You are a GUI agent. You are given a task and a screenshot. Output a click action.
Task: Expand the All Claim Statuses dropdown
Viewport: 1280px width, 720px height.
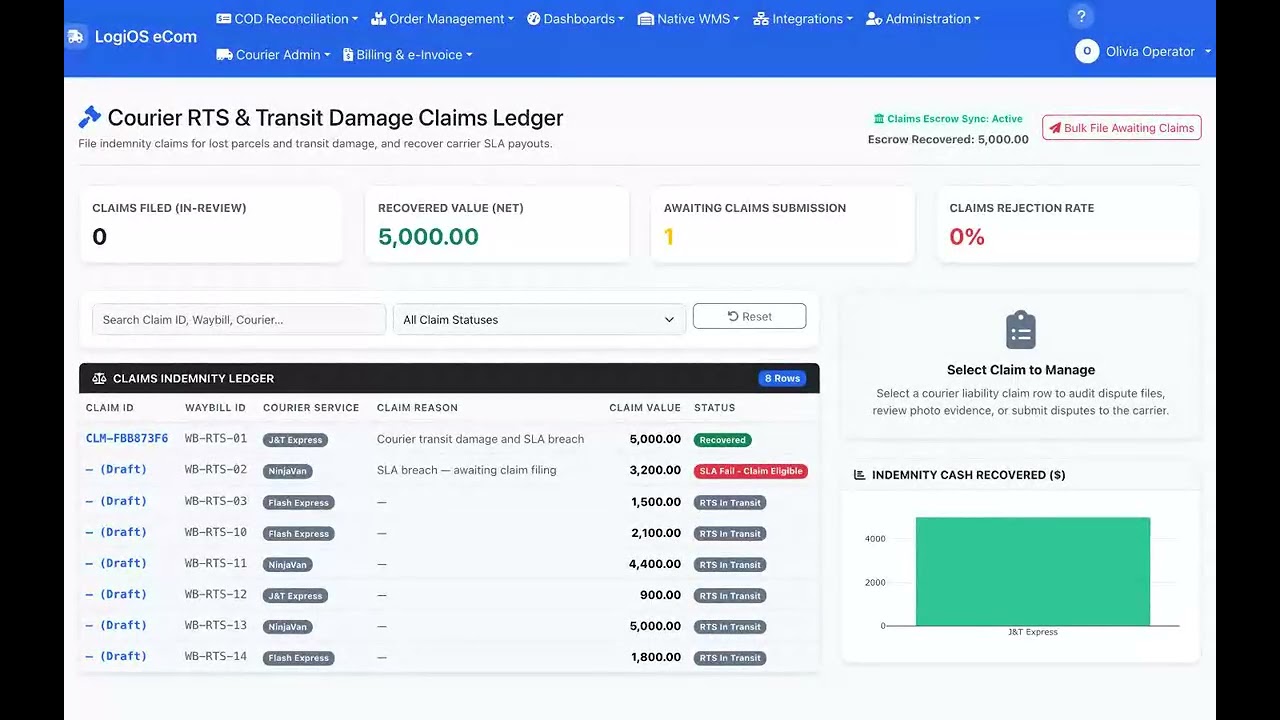click(539, 320)
